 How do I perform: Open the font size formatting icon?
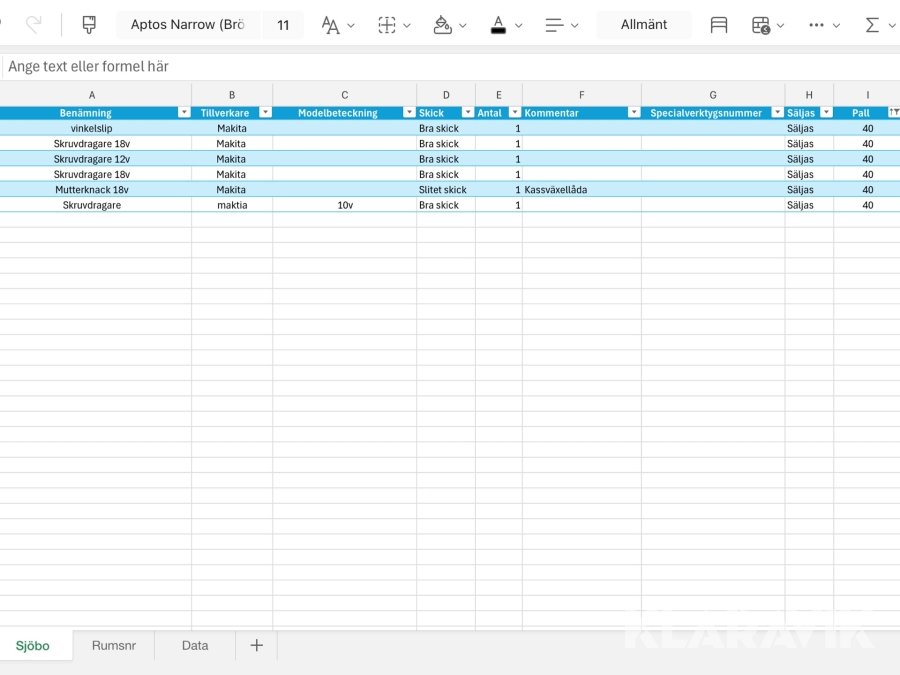click(x=331, y=25)
